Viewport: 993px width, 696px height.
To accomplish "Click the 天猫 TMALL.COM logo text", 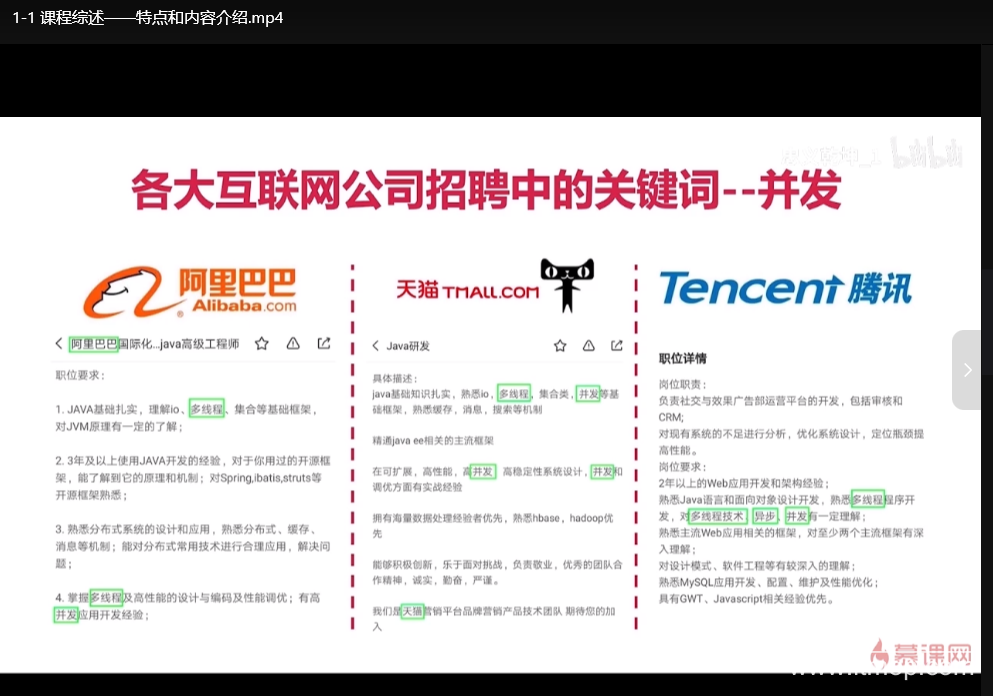I will click(x=466, y=290).
